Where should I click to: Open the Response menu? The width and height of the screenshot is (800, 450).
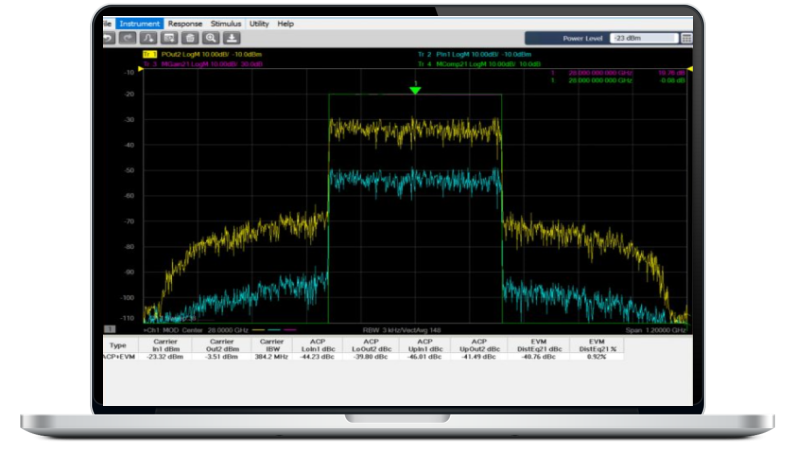pyautogui.click(x=185, y=23)
